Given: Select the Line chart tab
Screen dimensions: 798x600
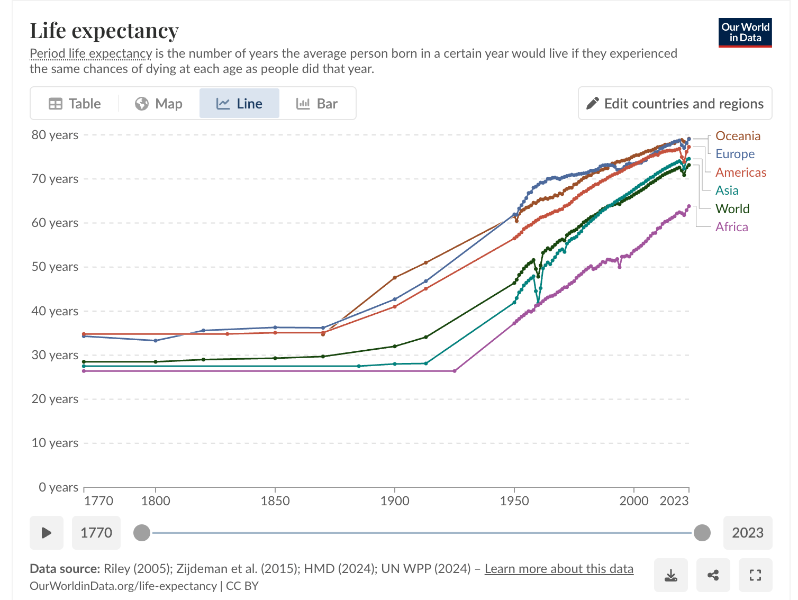Looking at the screenshot, I should pyautogui.click(x=239, y=103).
